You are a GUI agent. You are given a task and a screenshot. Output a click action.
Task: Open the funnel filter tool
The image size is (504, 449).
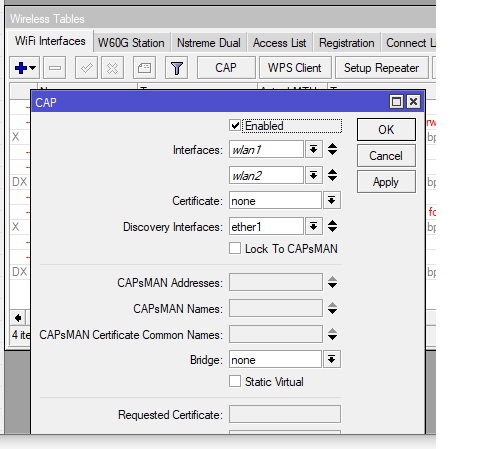(177, 68)
